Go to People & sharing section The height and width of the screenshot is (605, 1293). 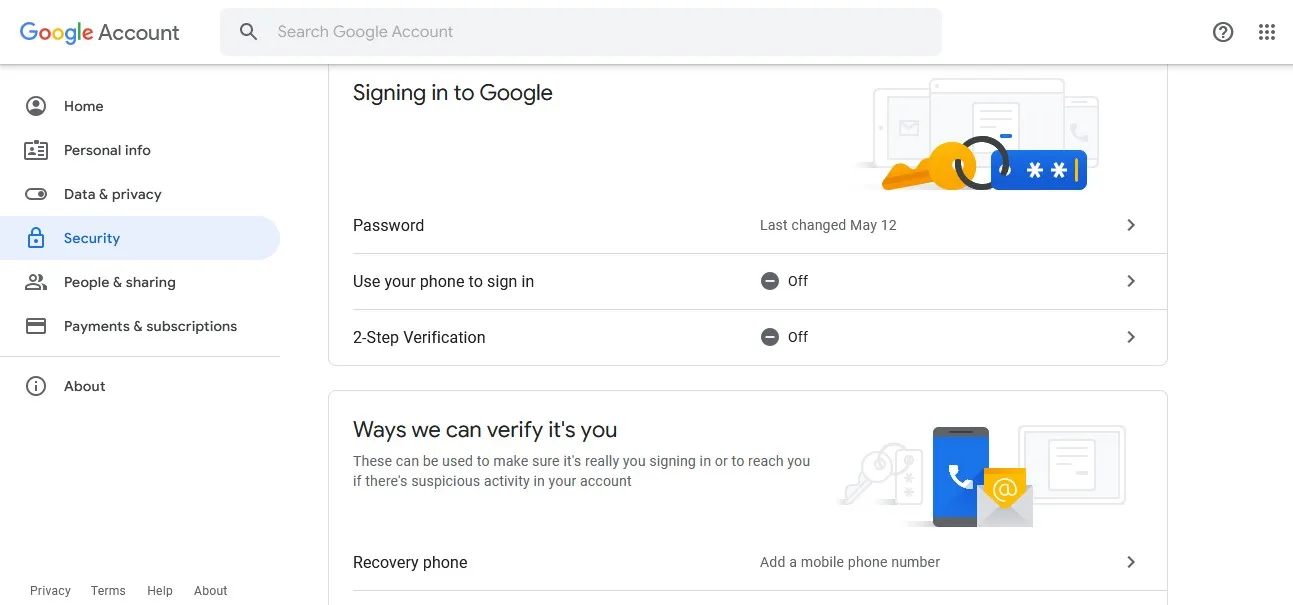(x=140, y=282)
